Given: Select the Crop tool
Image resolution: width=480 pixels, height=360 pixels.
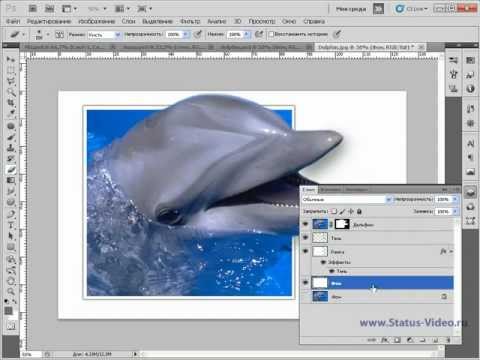Looking at the screenshot, I should [11, 103].
